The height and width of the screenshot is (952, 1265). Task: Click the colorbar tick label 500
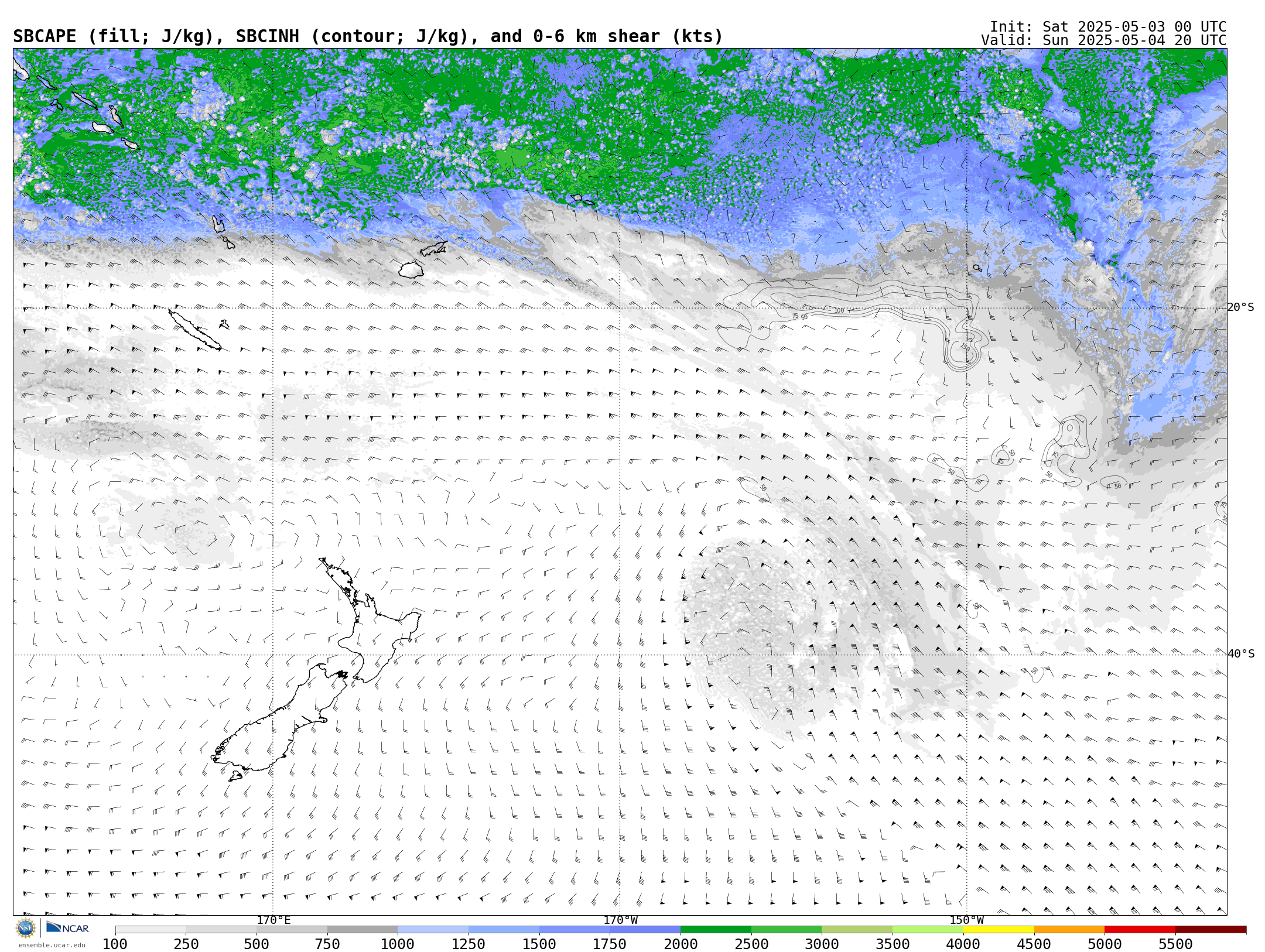click(257, 944)
